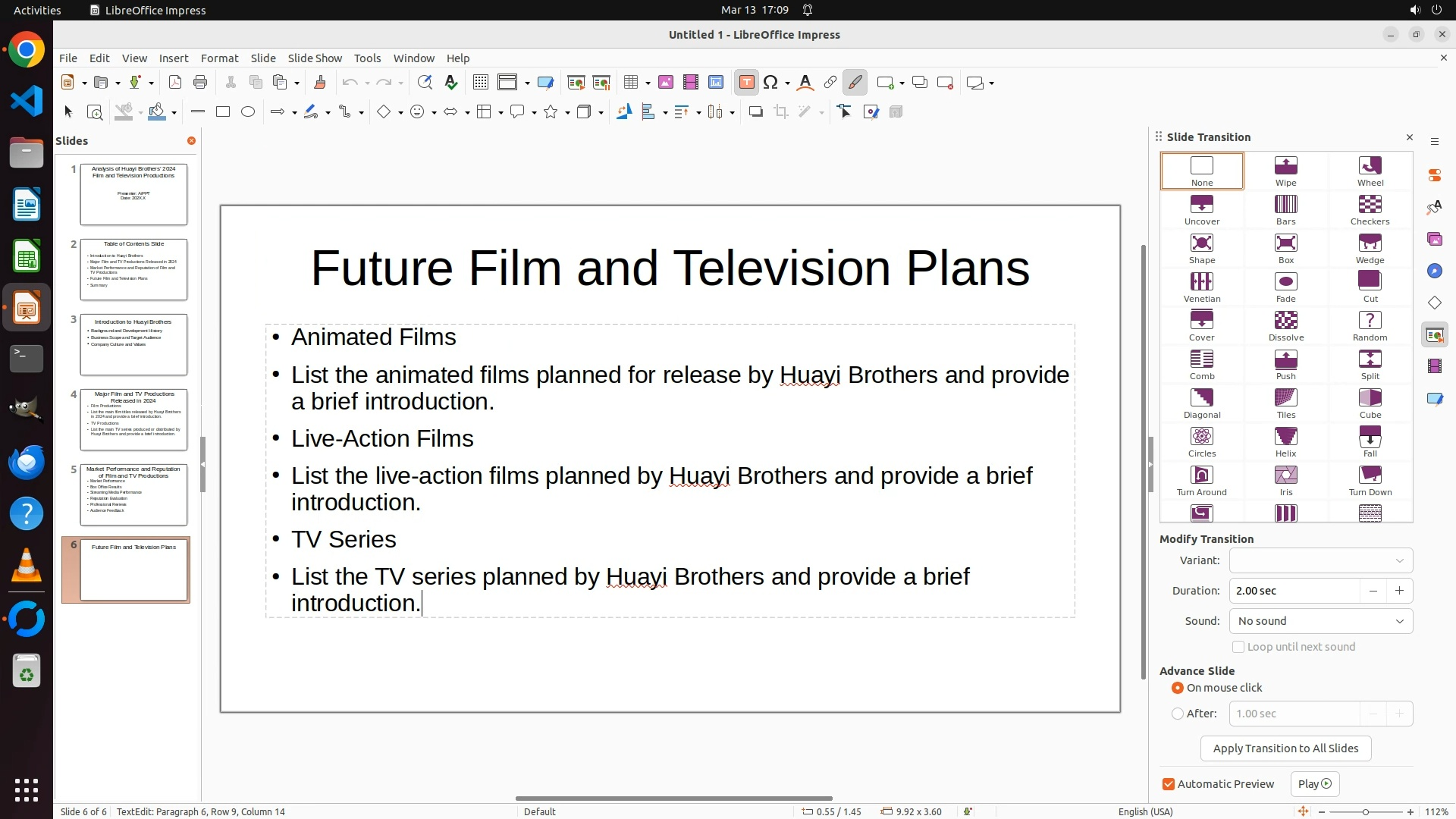Open the Ubuntu dock Files icon

tap(27, 153)
